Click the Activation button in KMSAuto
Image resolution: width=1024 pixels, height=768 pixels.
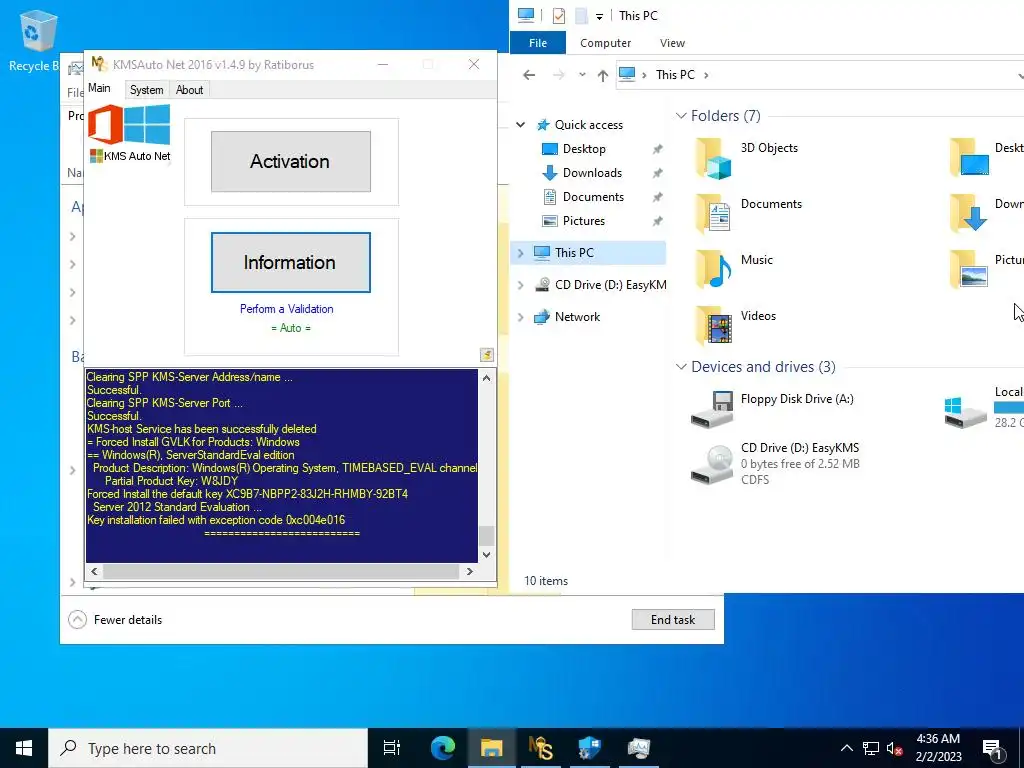pos(291,161)
